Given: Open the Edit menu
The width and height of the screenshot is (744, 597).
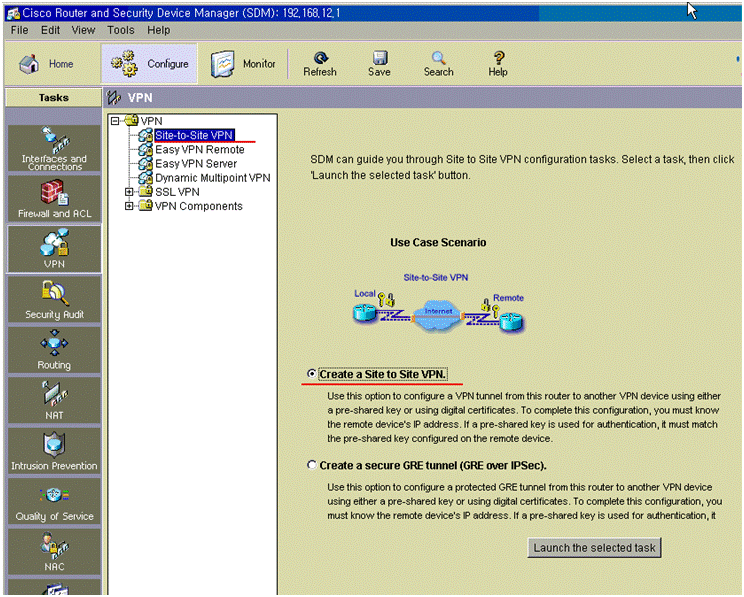Looking at the screenshot, I should 50,30.
